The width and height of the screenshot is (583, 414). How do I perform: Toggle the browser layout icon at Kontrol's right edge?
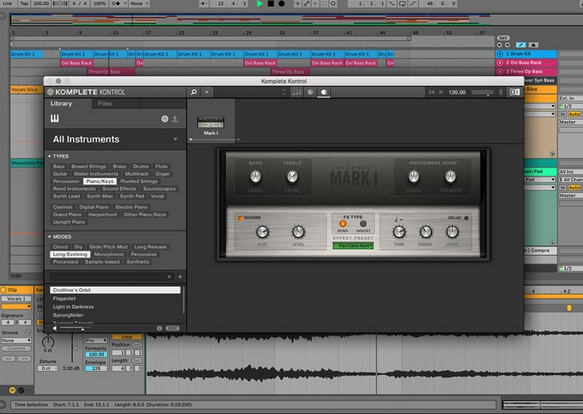click(x=515, y=92)
